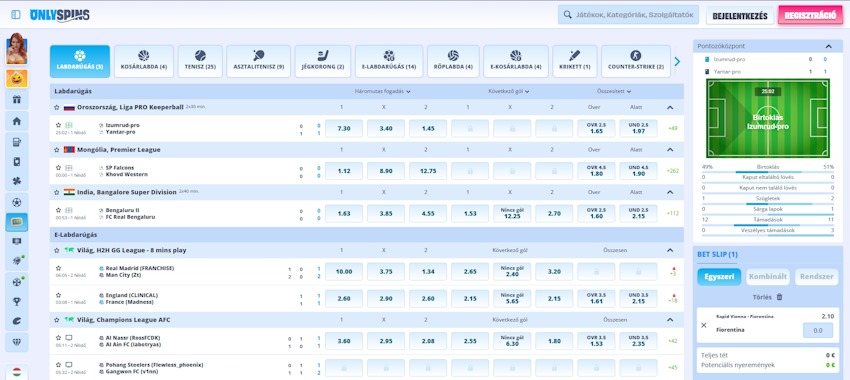Collapse the Mongólia Premier League section
Viewport: 850px width, 380px height.
[670, 150]
